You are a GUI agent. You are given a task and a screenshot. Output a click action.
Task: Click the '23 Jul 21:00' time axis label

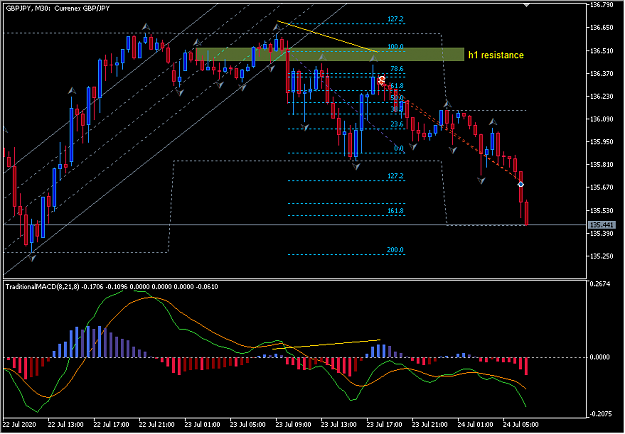click(430, 424)
